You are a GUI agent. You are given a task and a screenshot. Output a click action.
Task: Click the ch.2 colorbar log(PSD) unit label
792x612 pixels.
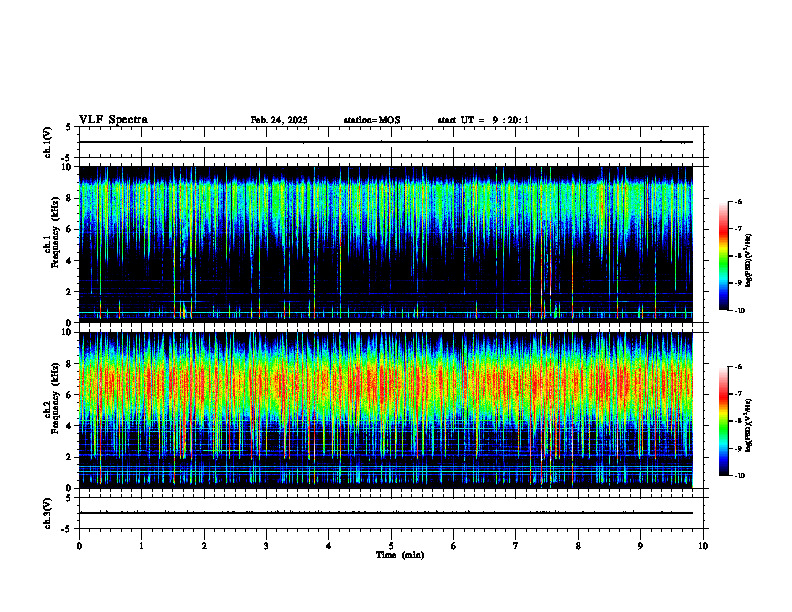(x=749, y=425)
